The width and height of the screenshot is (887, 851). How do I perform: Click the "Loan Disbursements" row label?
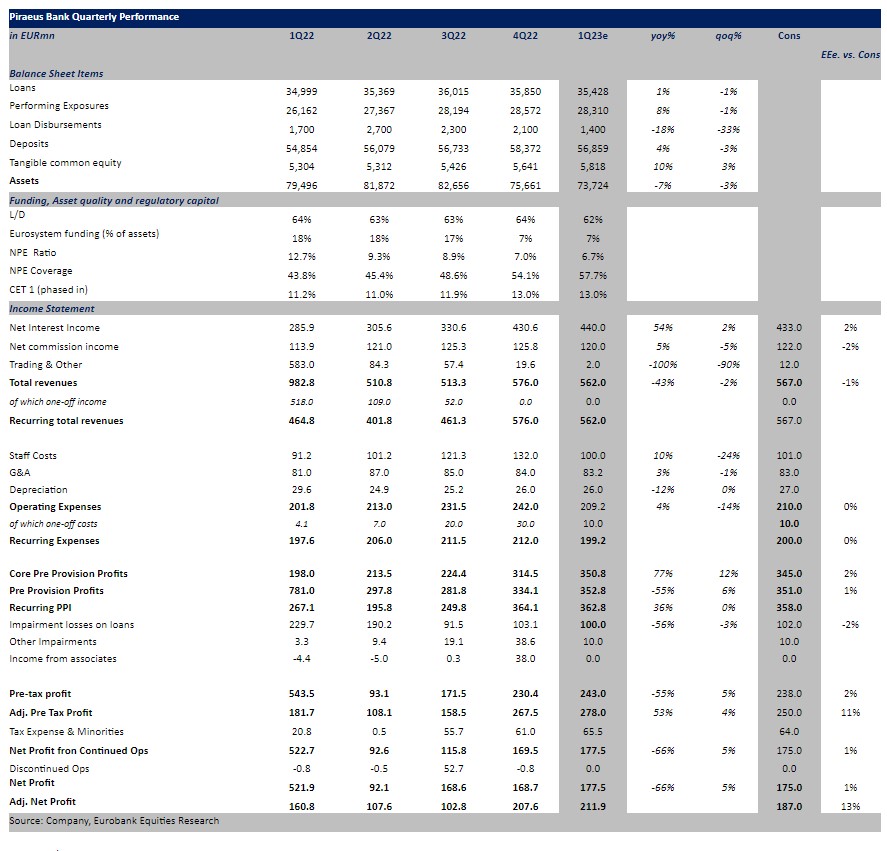pos(55,125)
